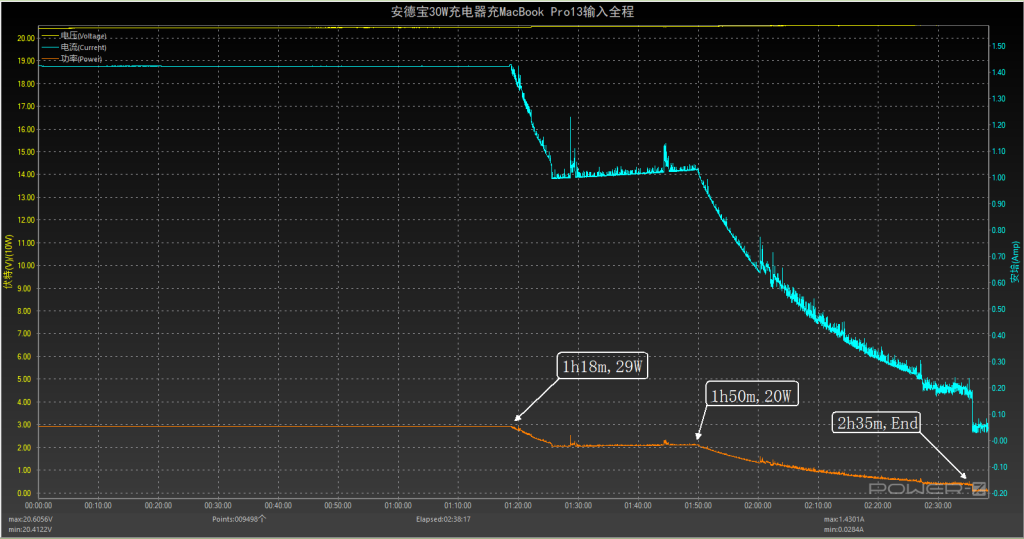The width and height of the screenshot is (1024, 539).
Task: Click the current spike near 01:28 on cyan curve
Action: point(570,145)
